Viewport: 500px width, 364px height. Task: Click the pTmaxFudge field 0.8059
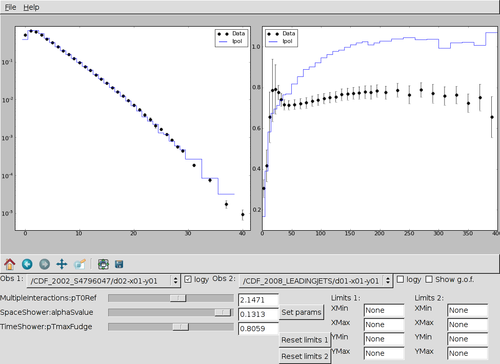[258, 329]
